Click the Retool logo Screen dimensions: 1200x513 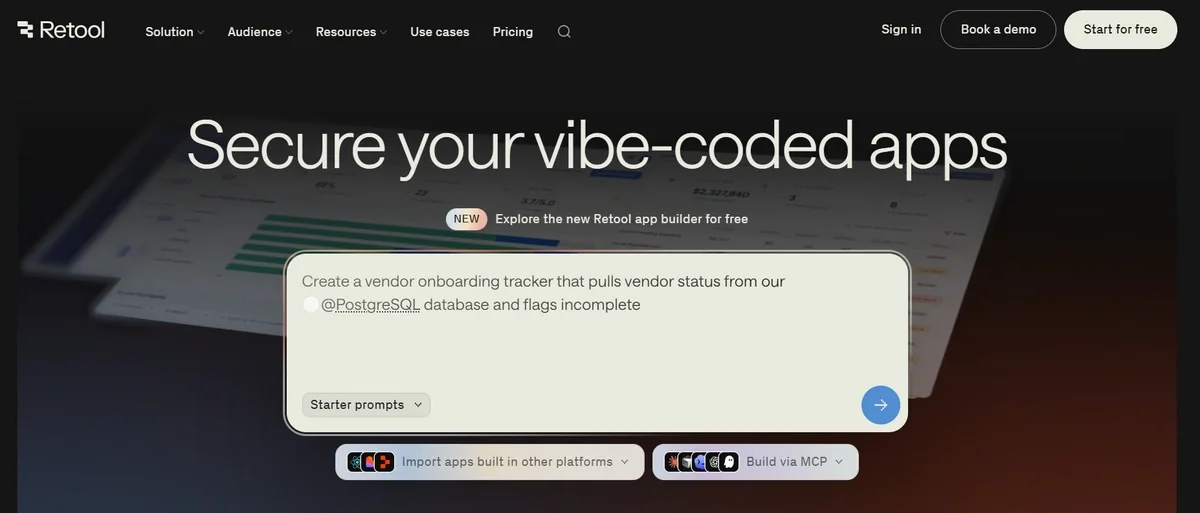61,30
